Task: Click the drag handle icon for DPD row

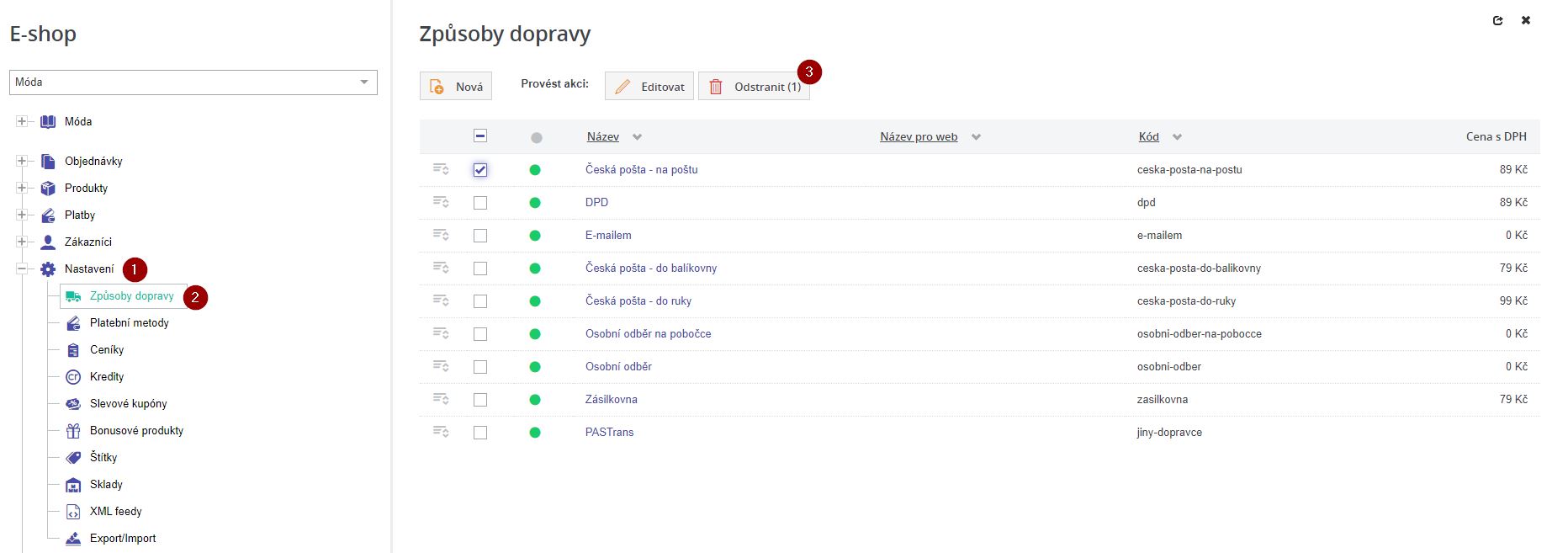Action: [441, 202]
